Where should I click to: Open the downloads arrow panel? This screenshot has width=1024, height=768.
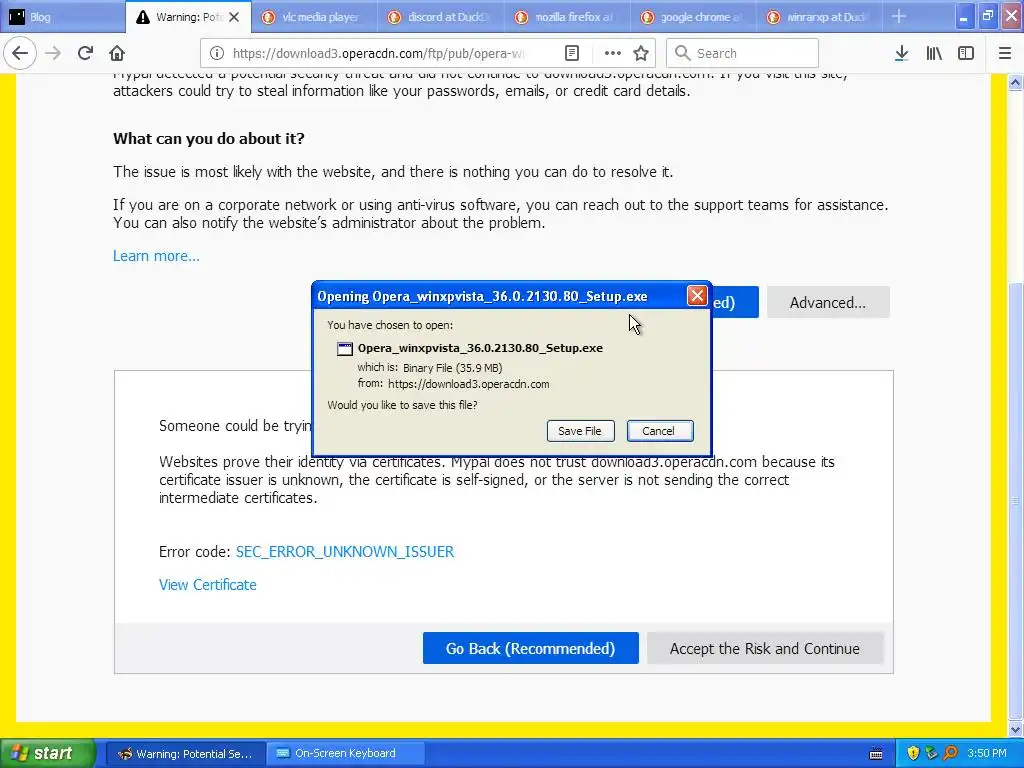tap(901, 53)
